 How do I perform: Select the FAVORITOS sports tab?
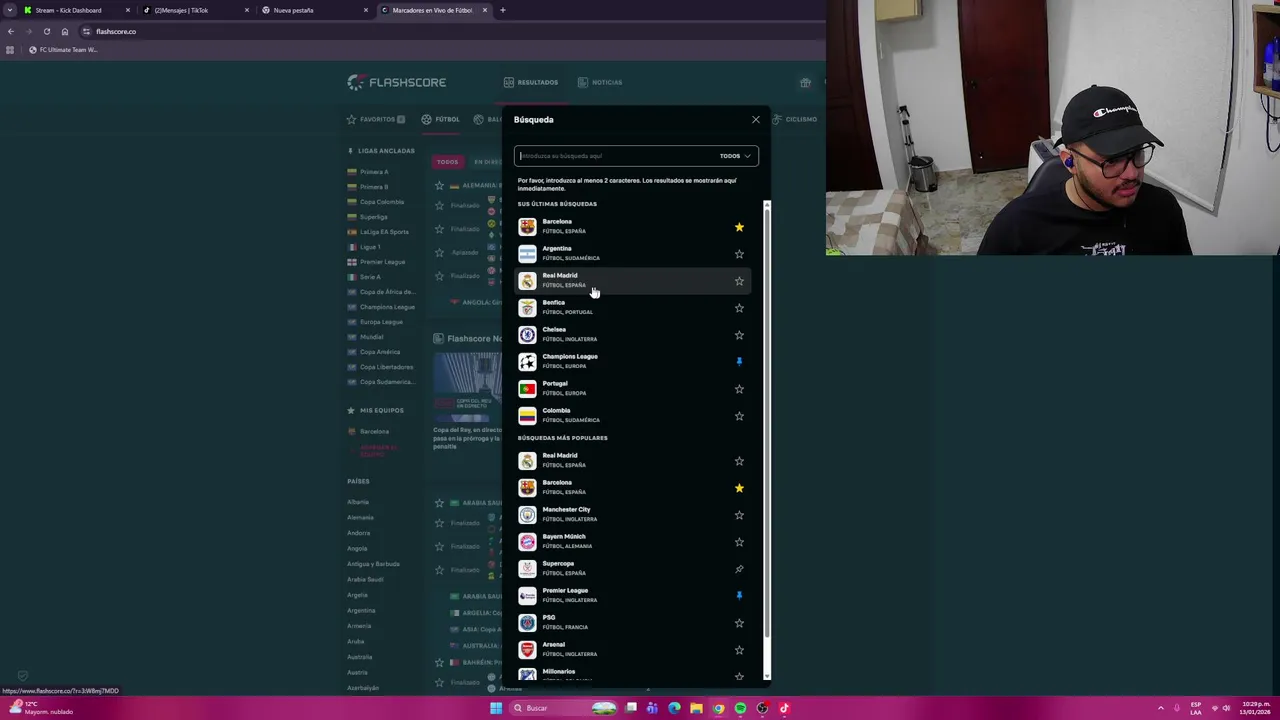(x=376, y=119)
